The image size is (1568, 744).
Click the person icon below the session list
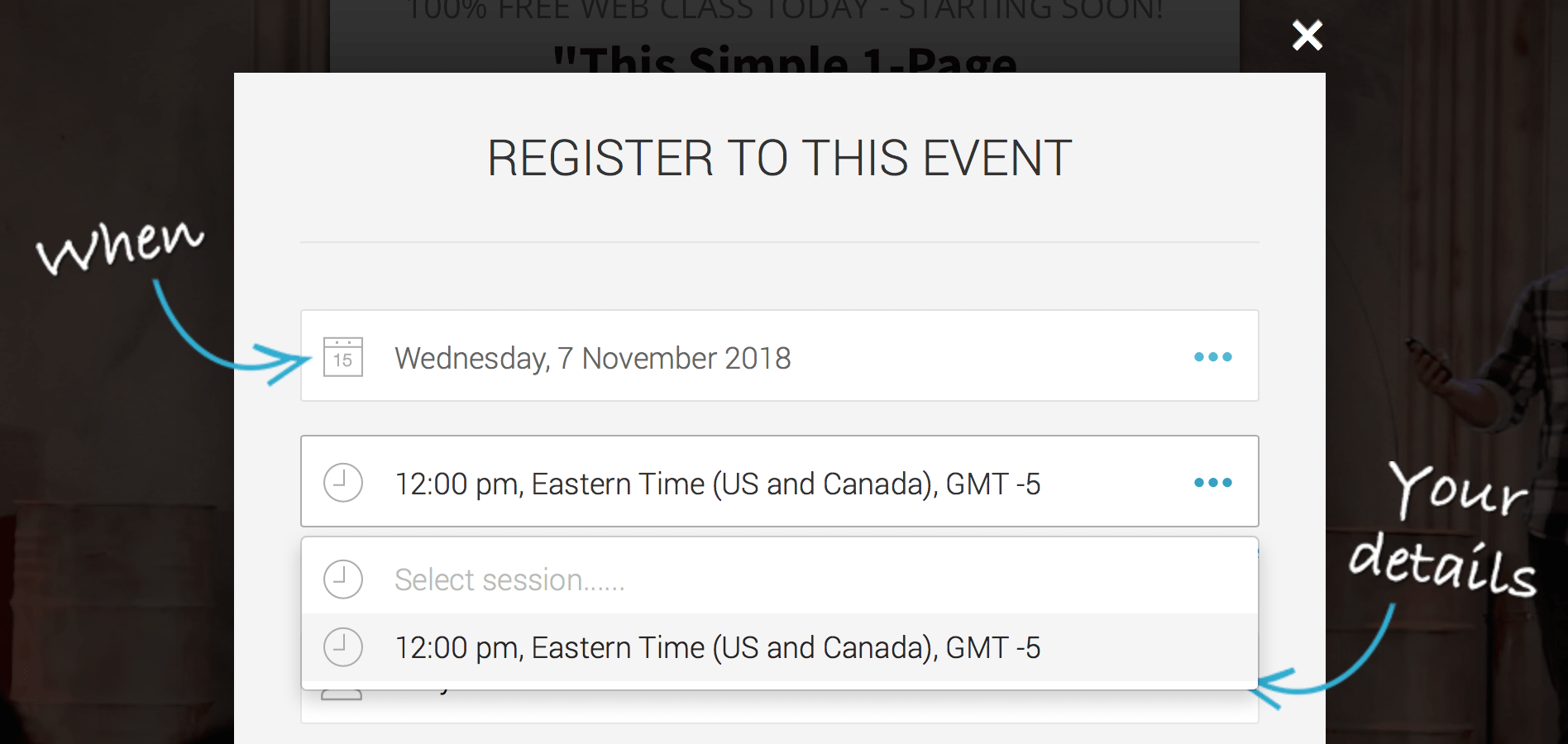click(x=342, y=694)
